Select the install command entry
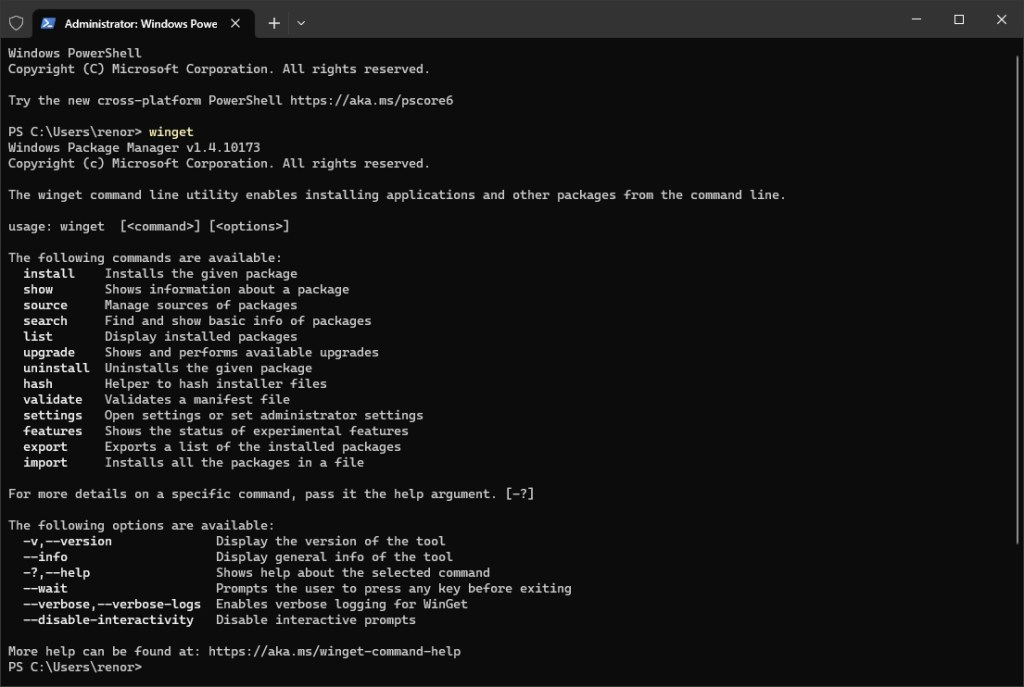 click(x=48, y=273)
